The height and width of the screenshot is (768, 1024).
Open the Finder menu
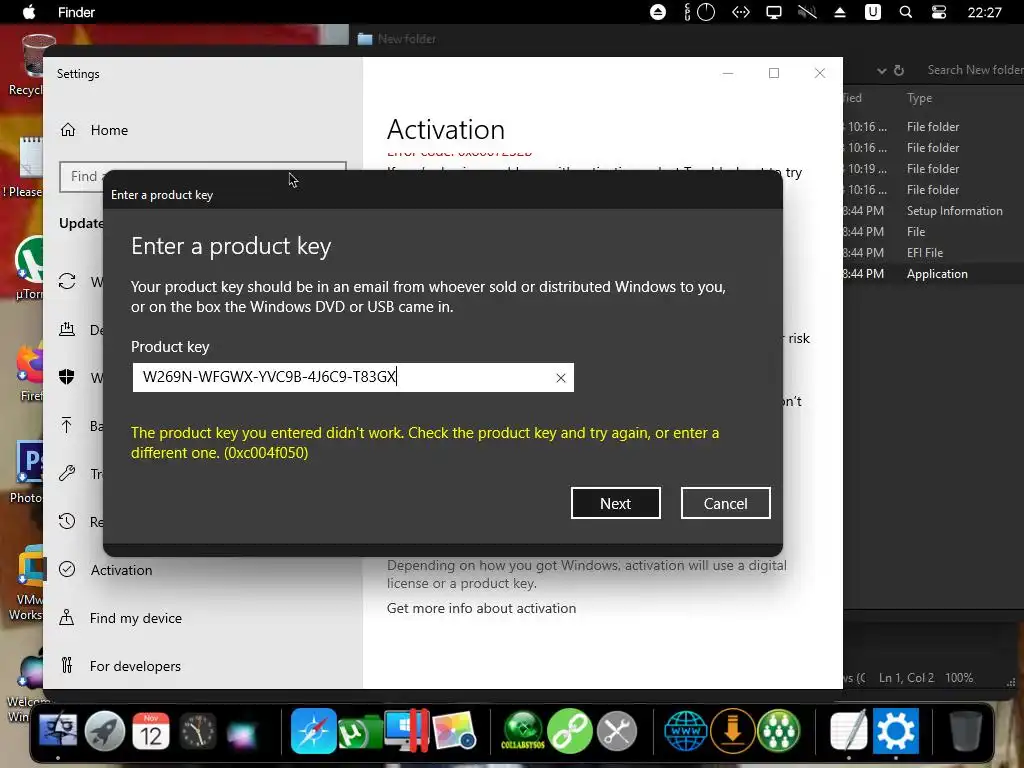tap(76, 12)
